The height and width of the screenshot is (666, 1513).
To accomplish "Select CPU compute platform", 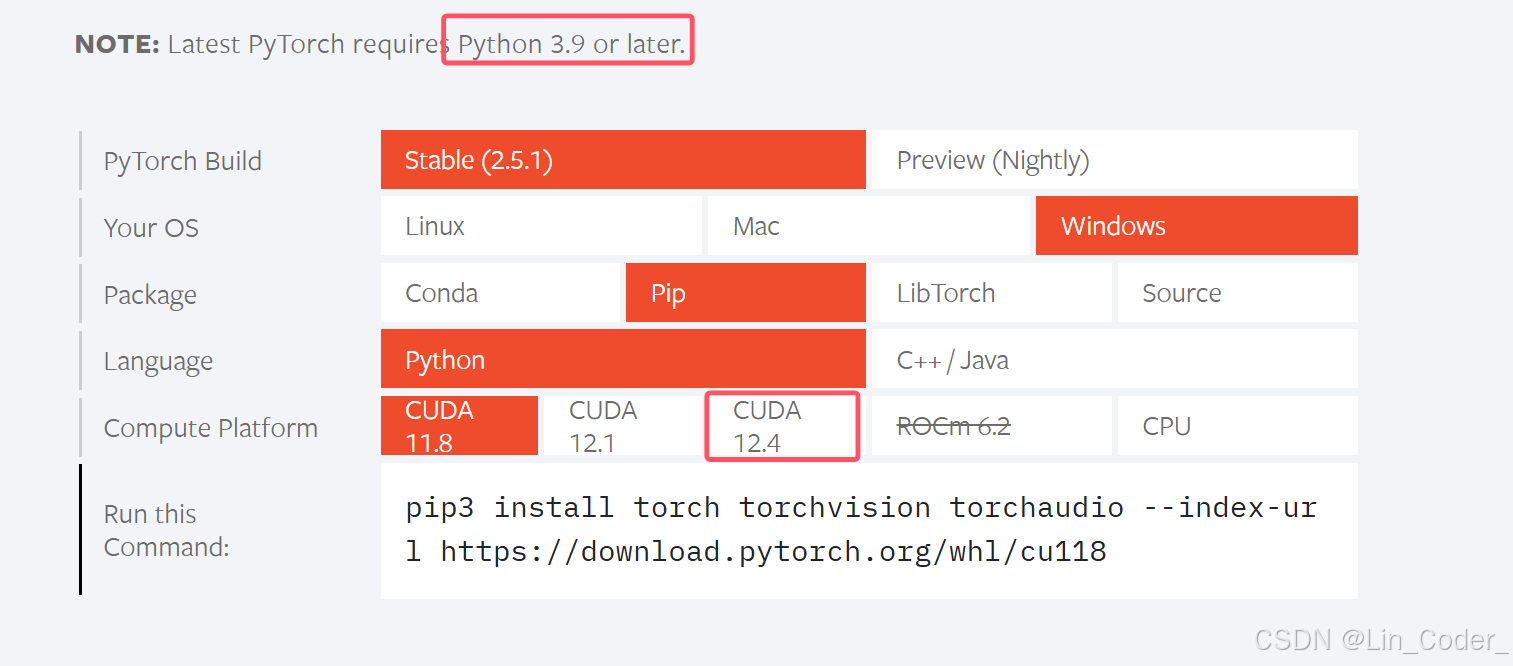I will pyautogui.click(x=1238, y=426).
